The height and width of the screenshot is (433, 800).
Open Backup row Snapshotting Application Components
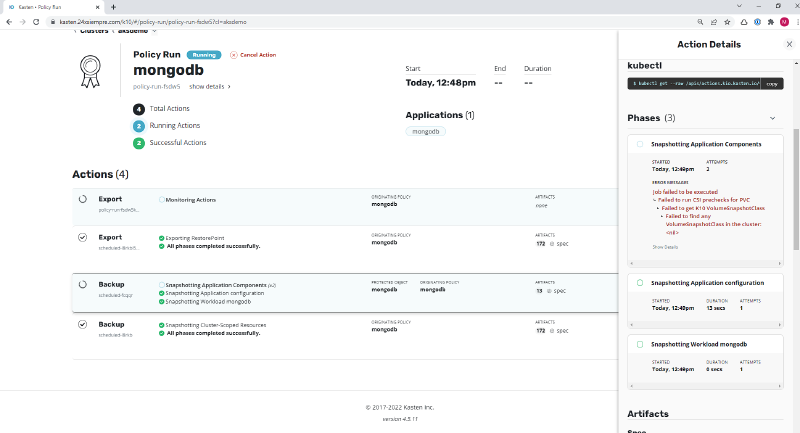pyautogui.click(x=345, y=293)
